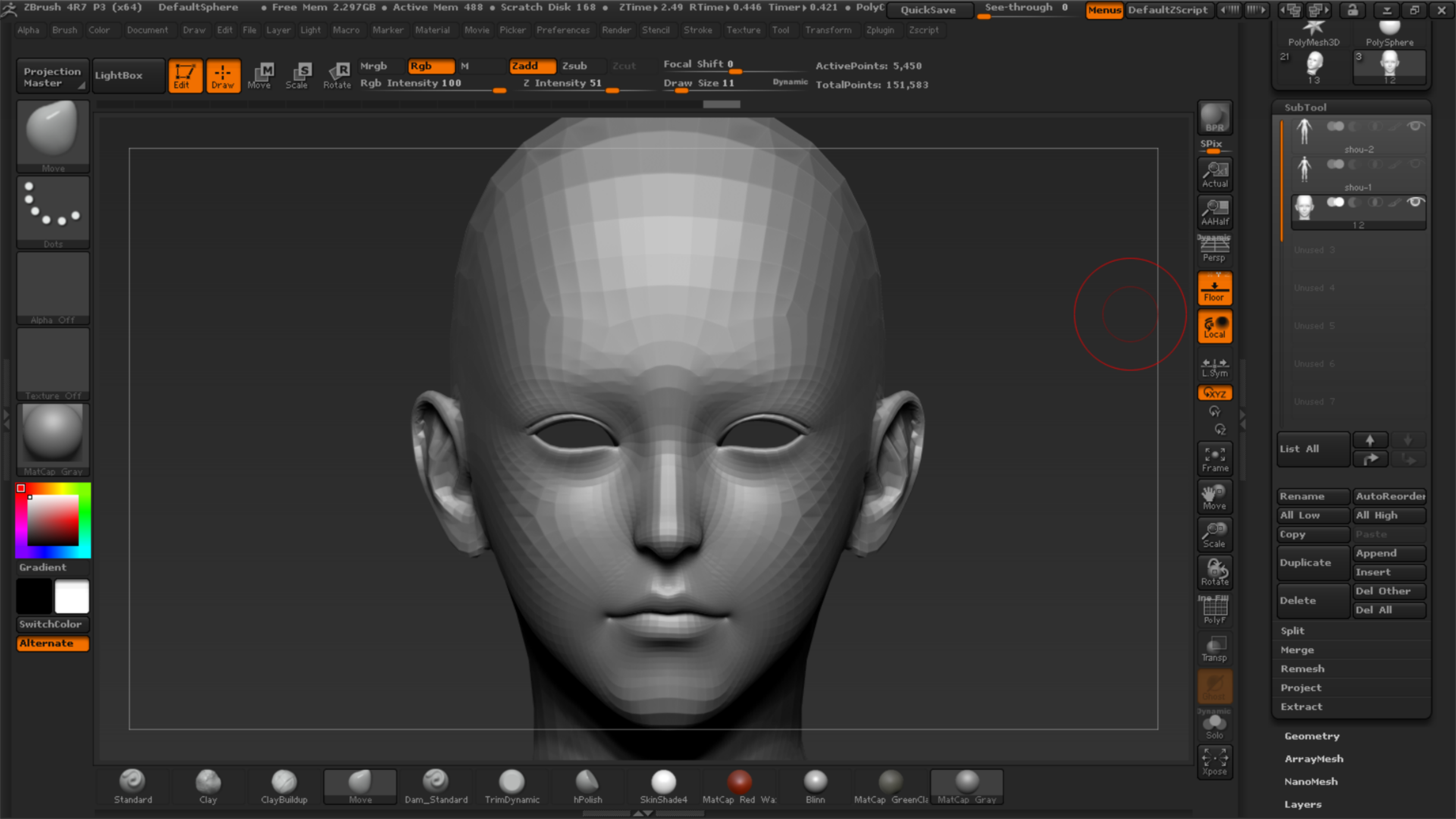
Task: Enable Transp transparency mode icon
Action: (1214, 648)
